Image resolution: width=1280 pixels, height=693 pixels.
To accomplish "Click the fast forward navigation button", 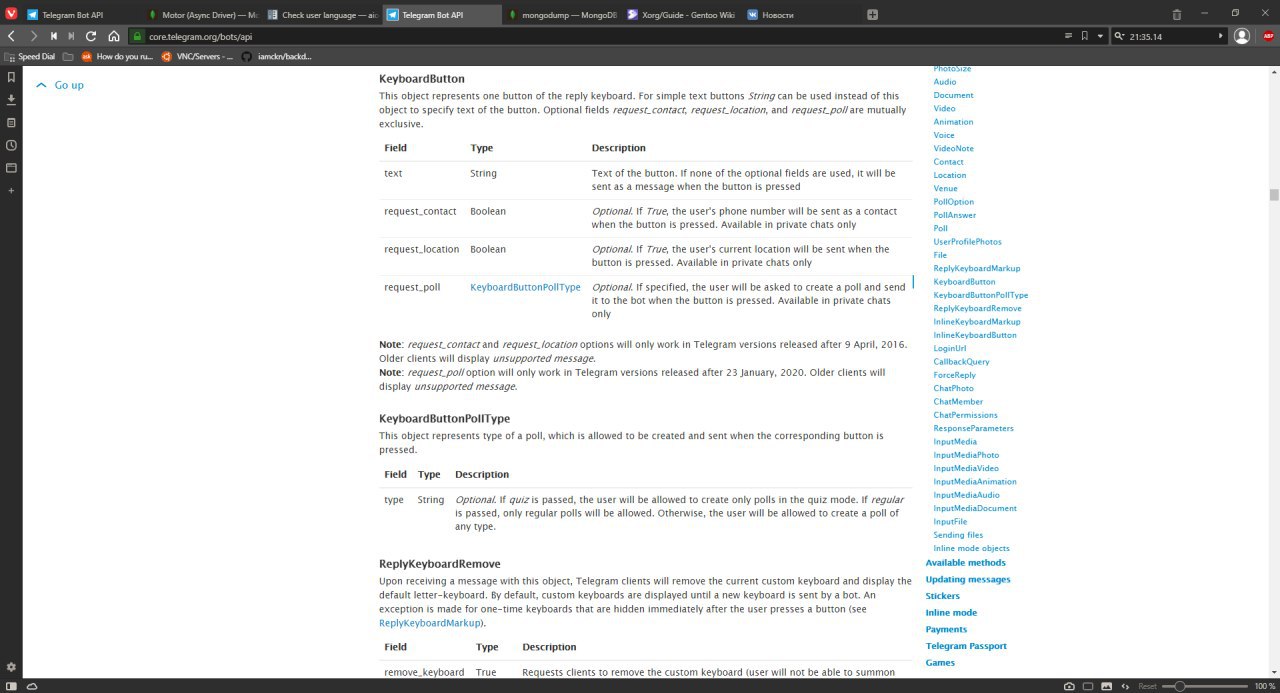I will click(71, 36).
